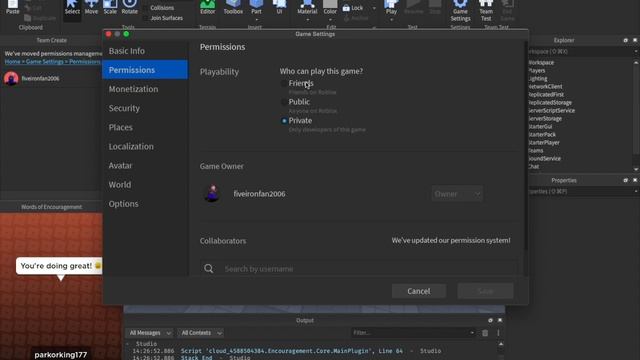Start a Team Test

pyautogui.click(x=486, y=11)
